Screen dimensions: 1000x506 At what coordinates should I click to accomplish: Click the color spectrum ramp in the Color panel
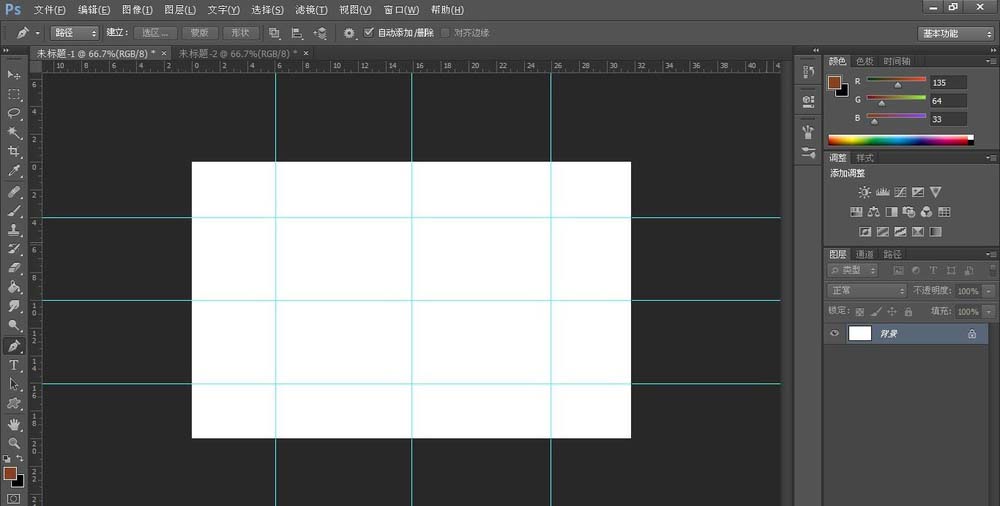(899, 139)
